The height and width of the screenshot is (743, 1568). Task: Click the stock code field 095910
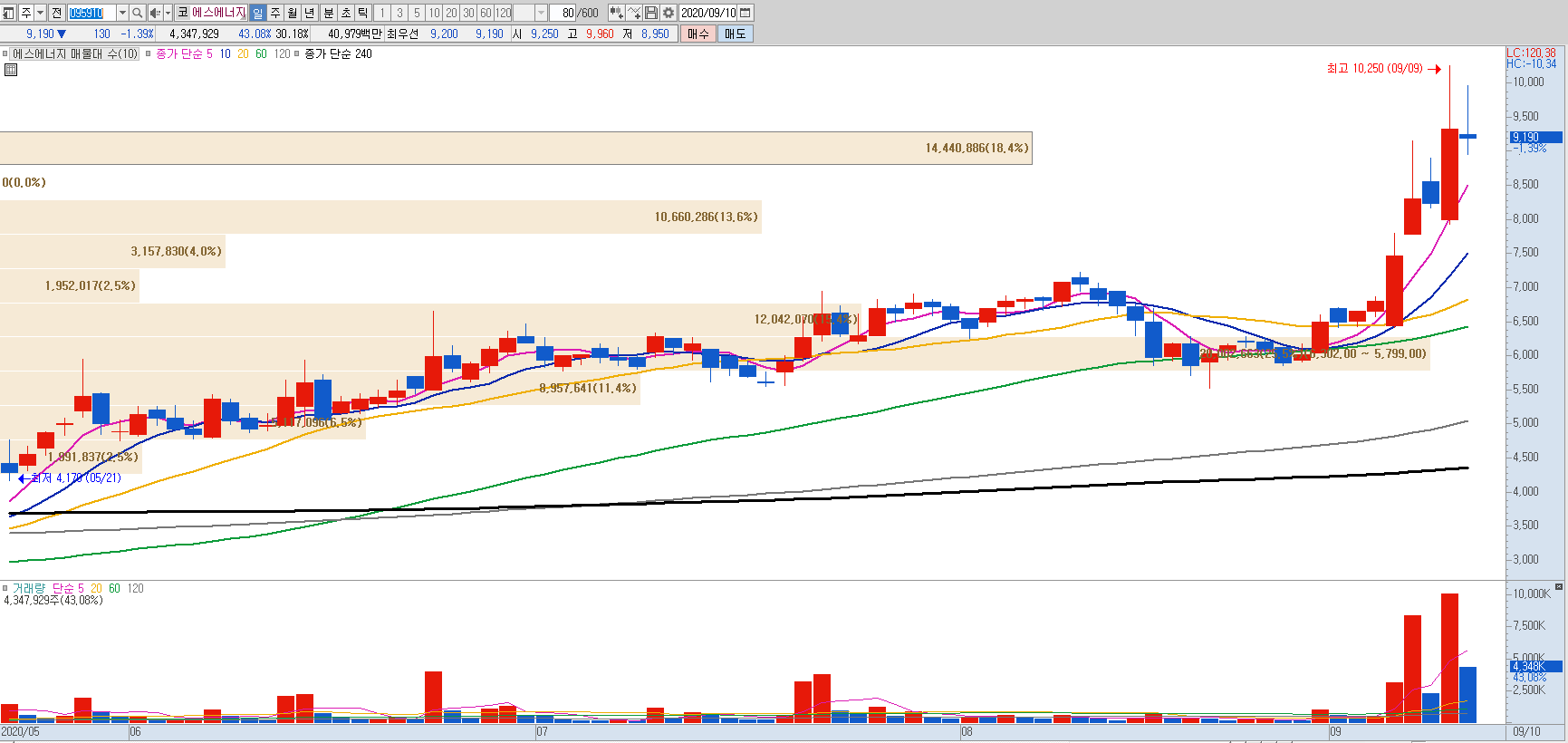[91, 13]
